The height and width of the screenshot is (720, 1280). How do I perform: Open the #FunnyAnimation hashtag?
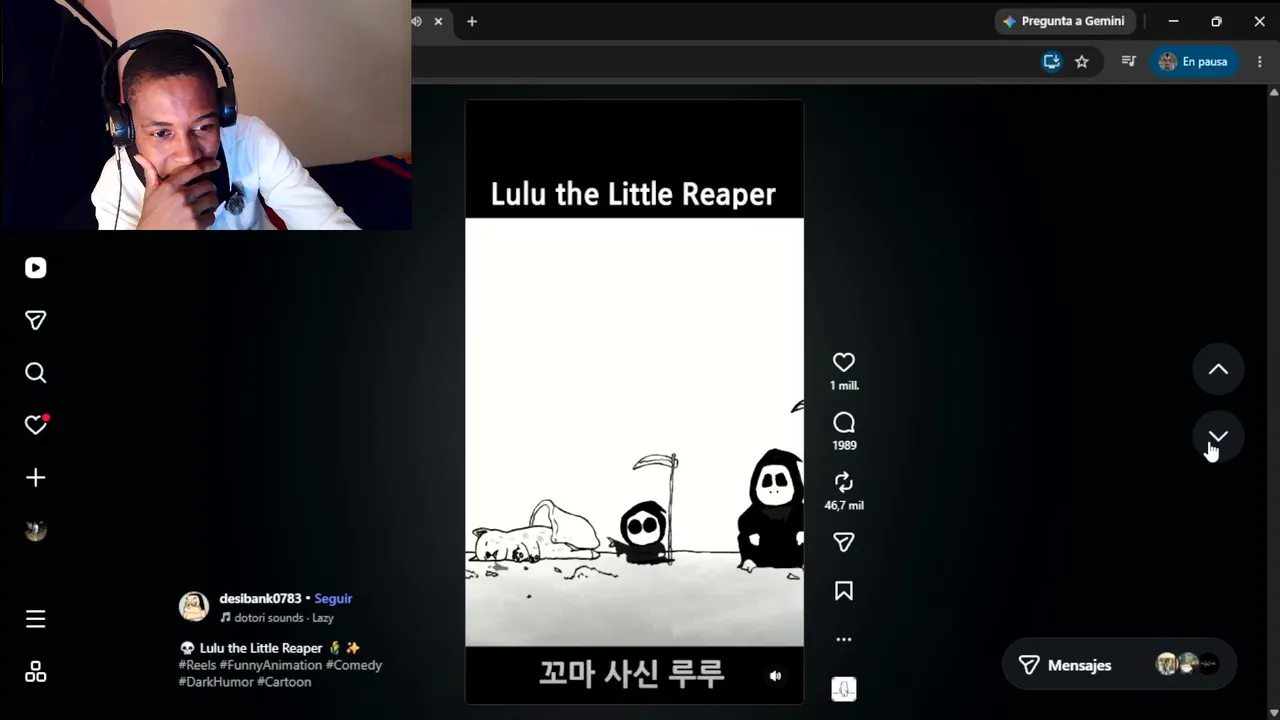(271, 665)
